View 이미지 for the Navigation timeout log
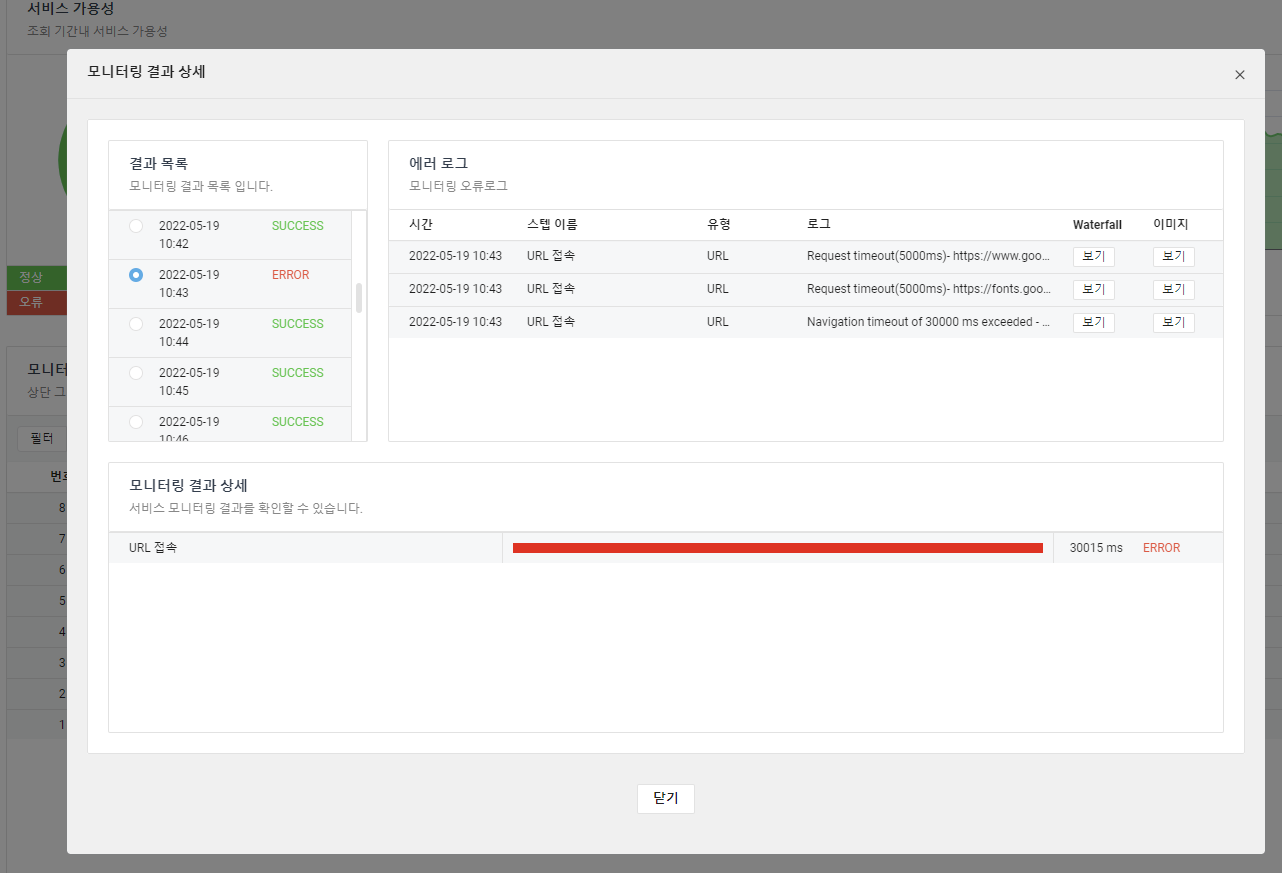The image size is (1282, 873). click(x=1173, y=322)
